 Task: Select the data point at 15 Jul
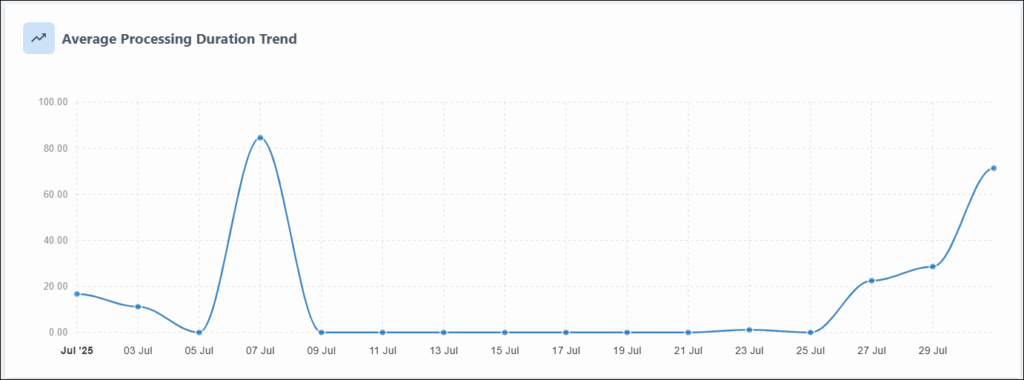[x=505, y=332]
